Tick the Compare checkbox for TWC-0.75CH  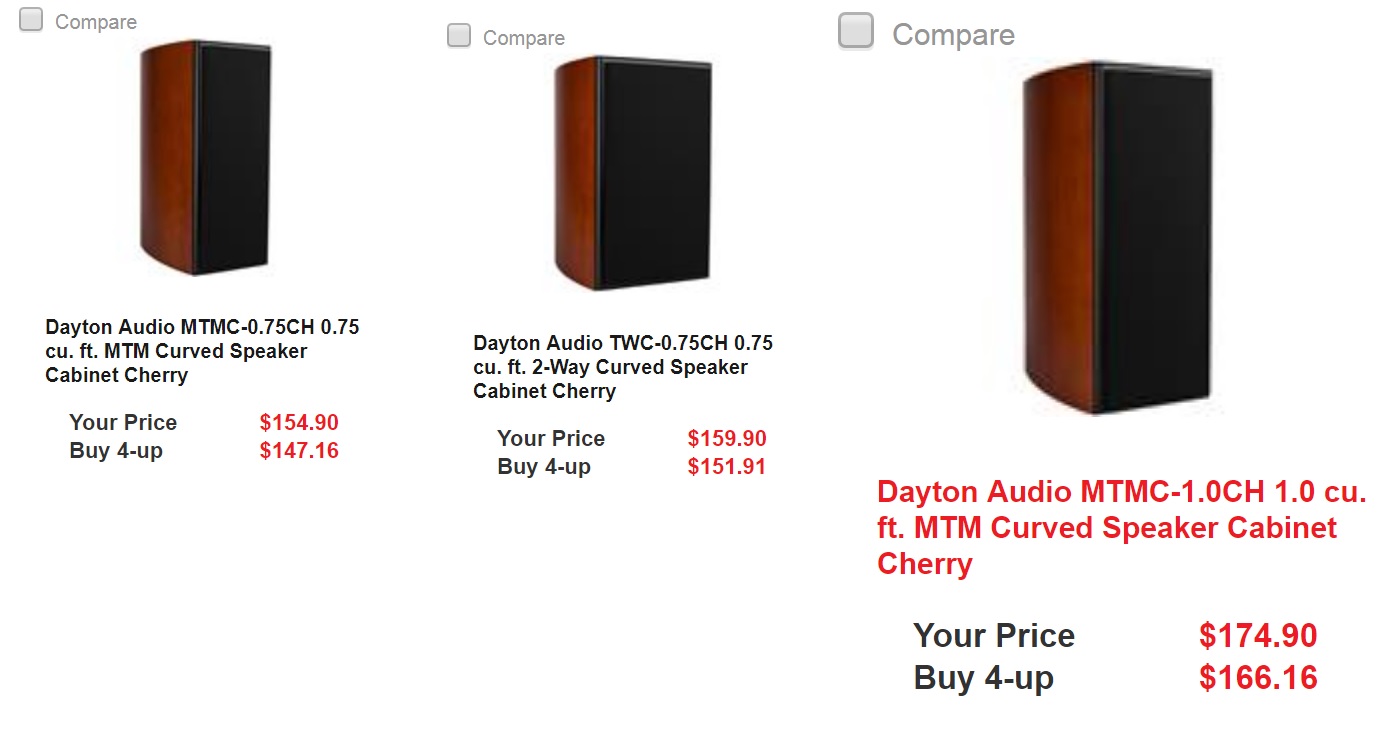[x=459, y=36]
